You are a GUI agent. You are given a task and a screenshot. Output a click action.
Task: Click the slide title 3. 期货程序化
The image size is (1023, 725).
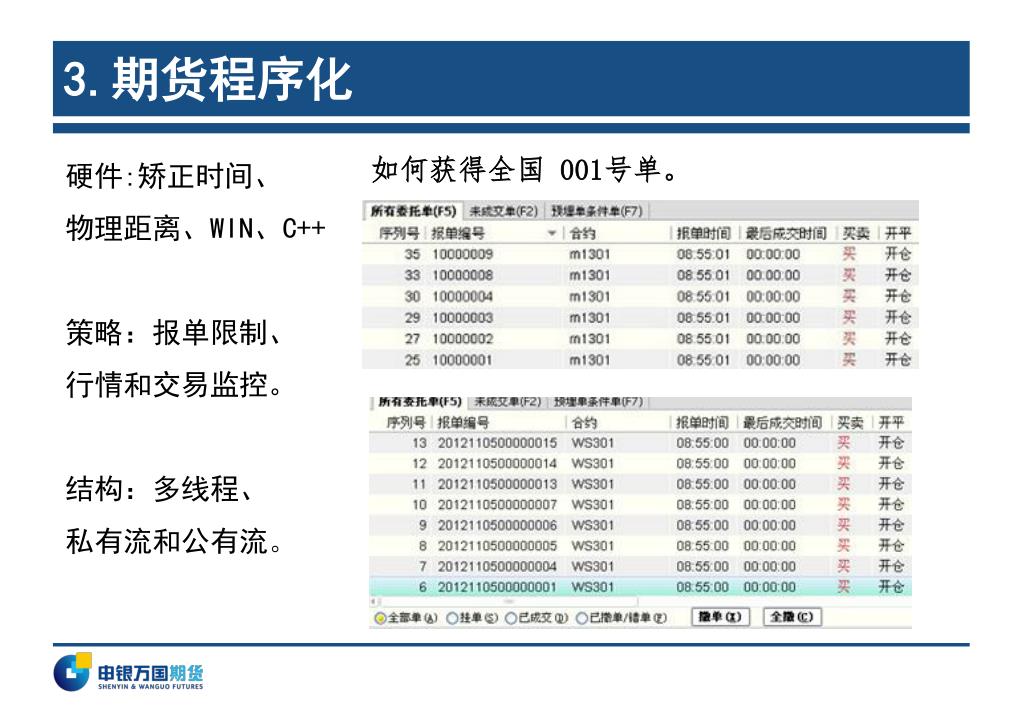207,79
